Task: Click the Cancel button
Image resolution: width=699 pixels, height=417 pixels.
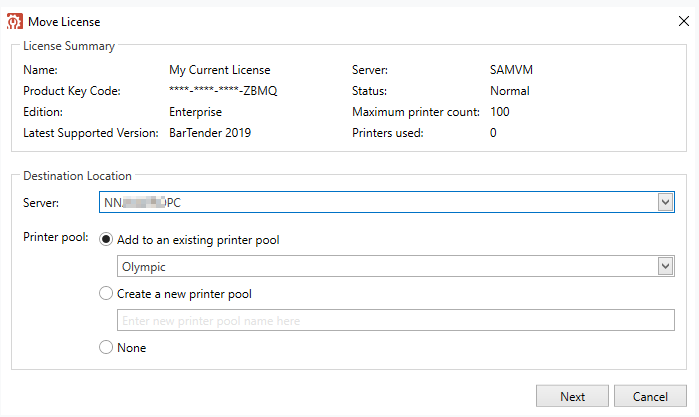Action: pos(650,396)
